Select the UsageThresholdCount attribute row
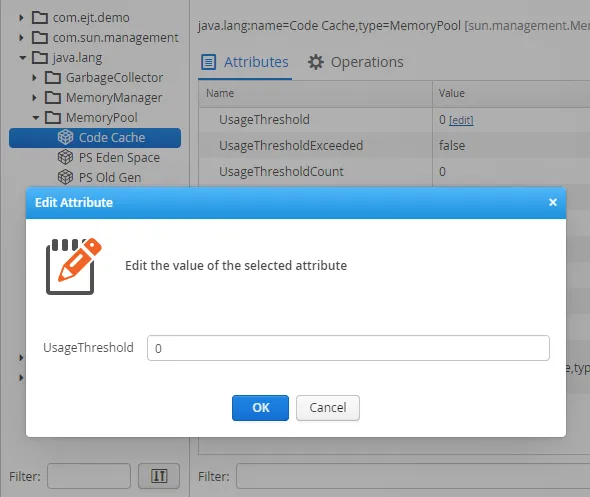The width and height of the screenshot is (590, 497). click(394, 172)
